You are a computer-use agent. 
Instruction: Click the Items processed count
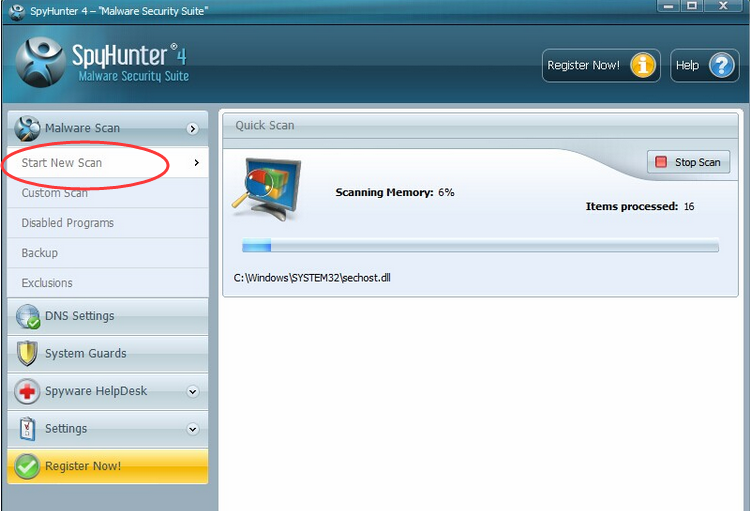640,207
